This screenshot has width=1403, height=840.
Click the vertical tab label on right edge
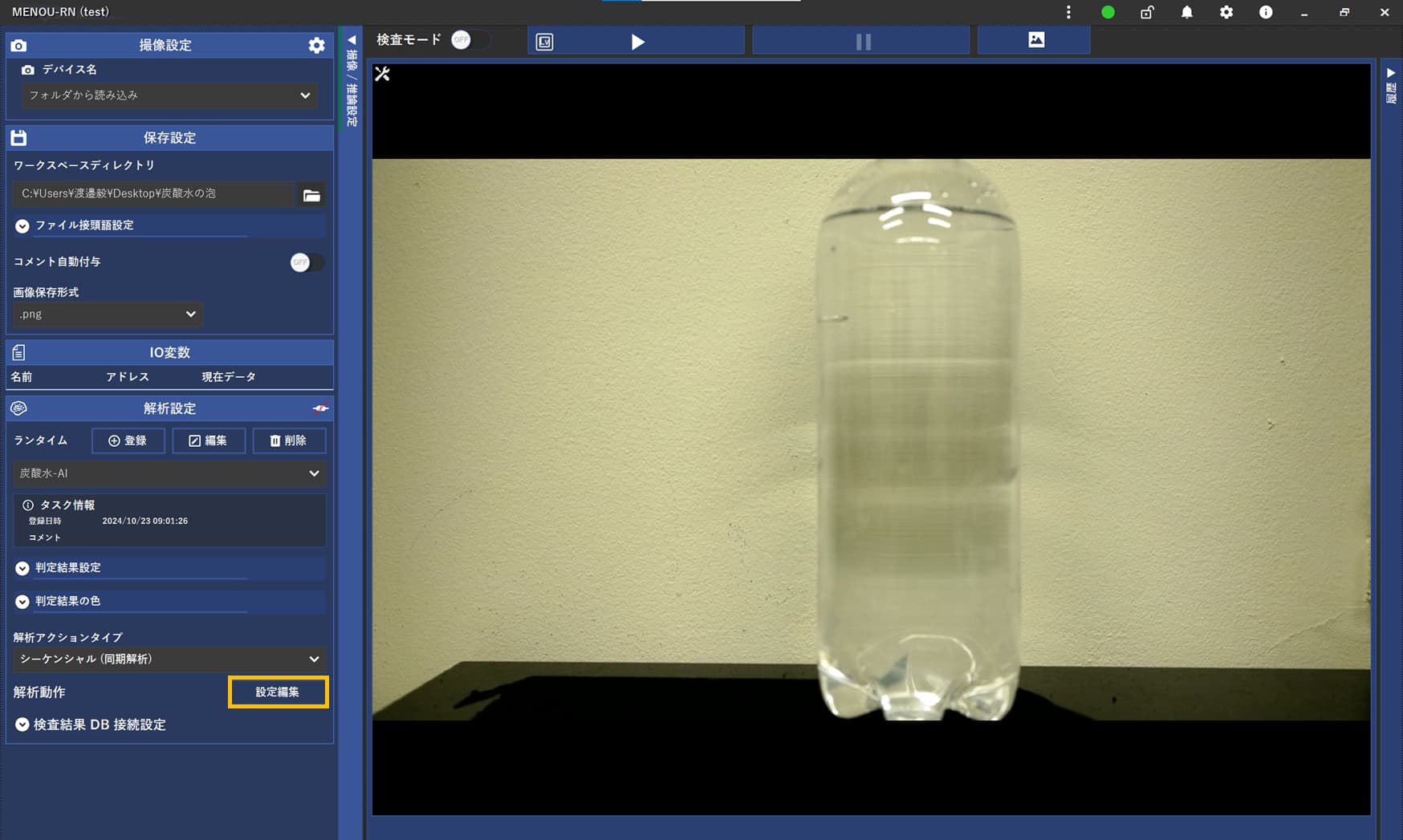click(1391, 94)
